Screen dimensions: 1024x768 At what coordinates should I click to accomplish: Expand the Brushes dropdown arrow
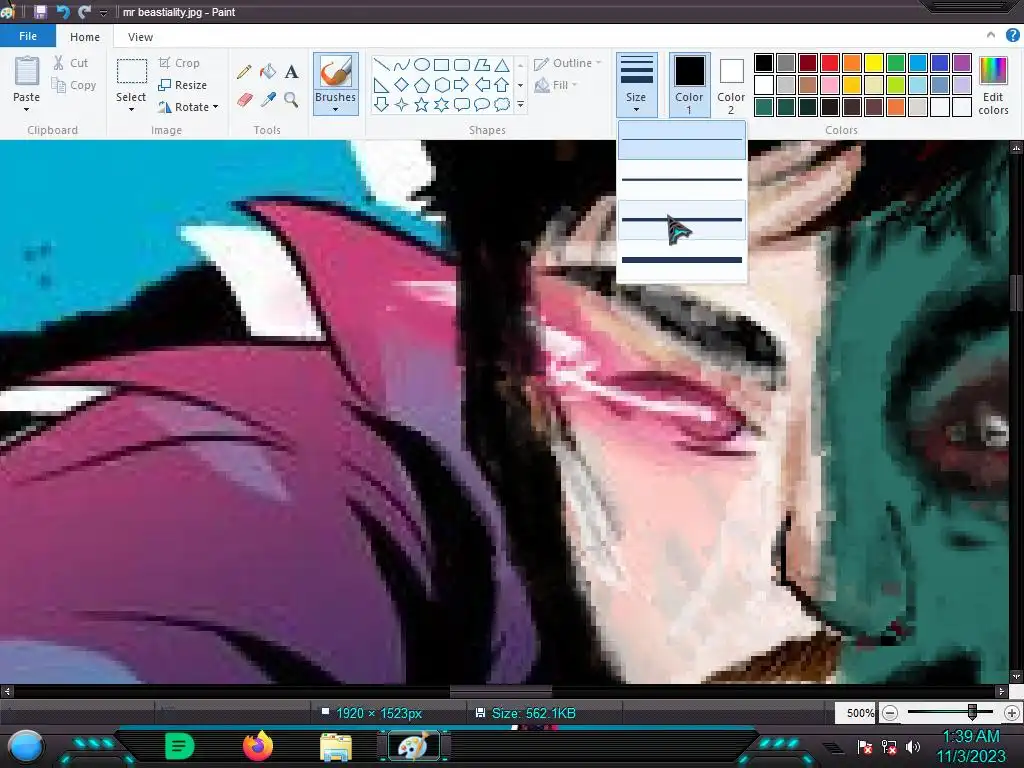pyautogui.click(x=336, y=110)
